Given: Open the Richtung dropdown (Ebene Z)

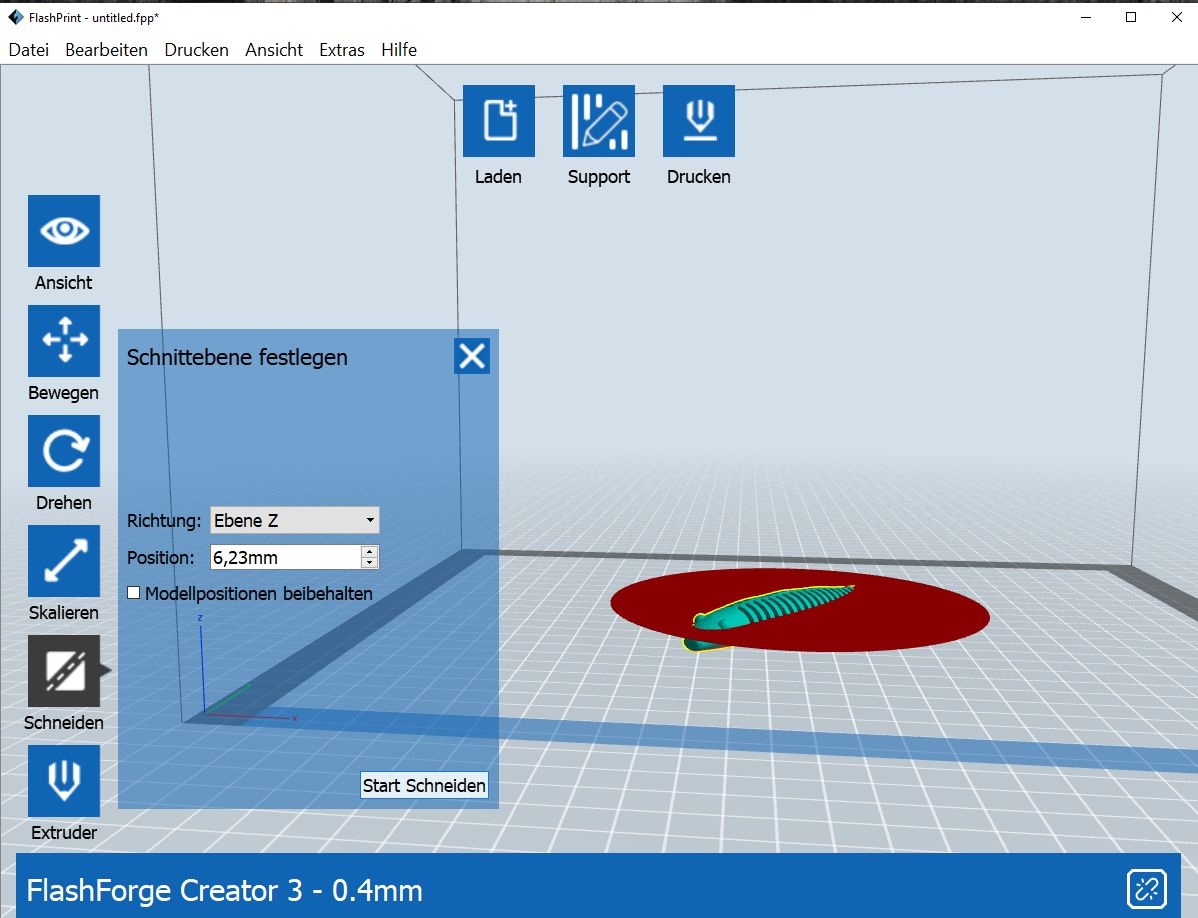Looking at the screenshot, I should [295, 520].
